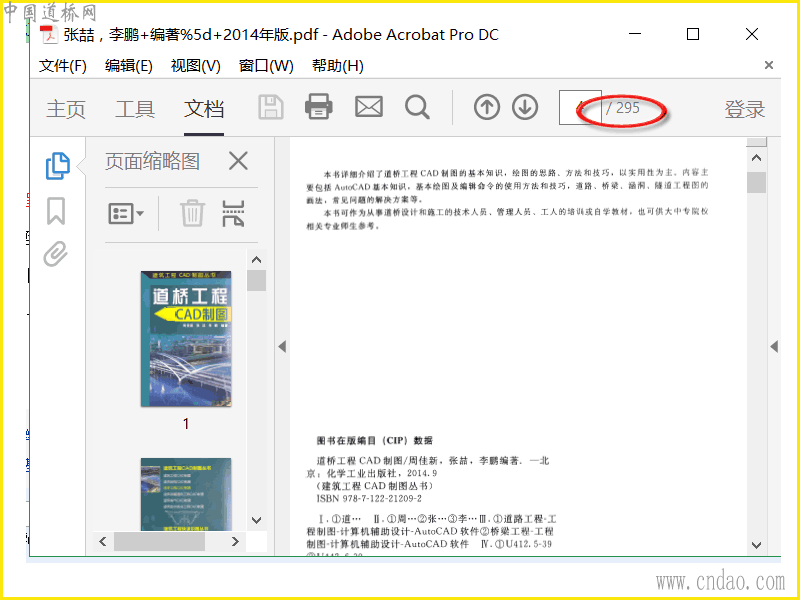The height and width of the screenshot is (600, 800).
Task: Close the 页面缩略图 panel
Action: tap(238, 161)
